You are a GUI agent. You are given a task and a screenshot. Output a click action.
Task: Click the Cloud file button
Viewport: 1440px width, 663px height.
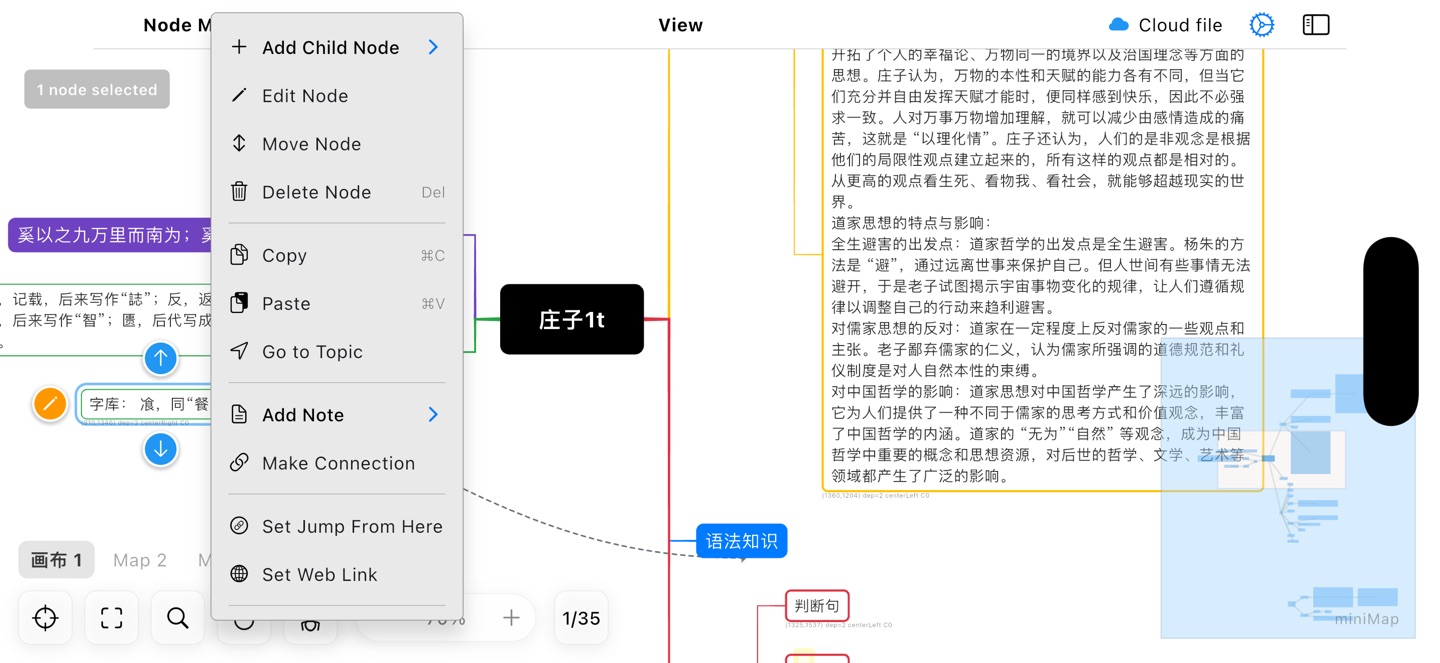[x=1165, y=25]
